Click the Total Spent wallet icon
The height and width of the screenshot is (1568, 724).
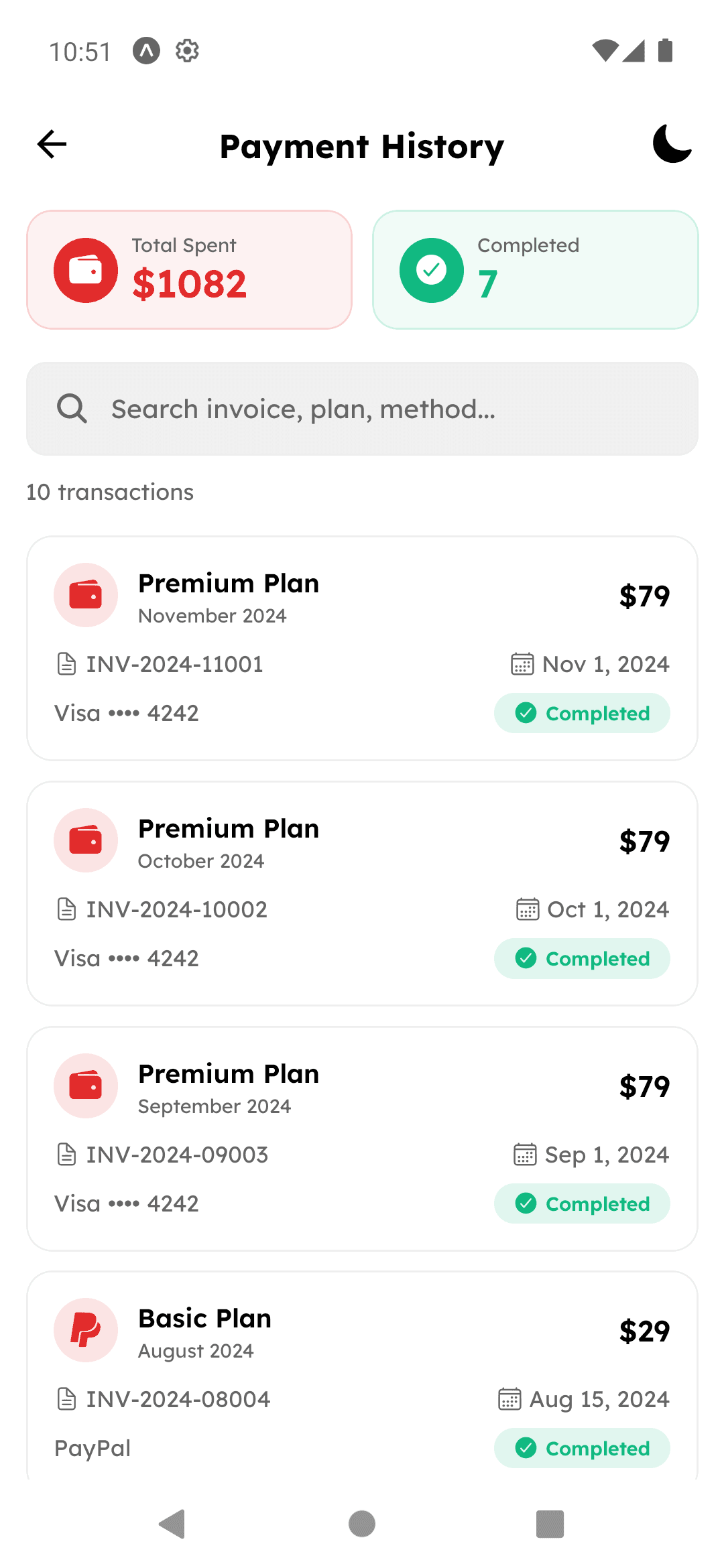(x=86, y=270)
